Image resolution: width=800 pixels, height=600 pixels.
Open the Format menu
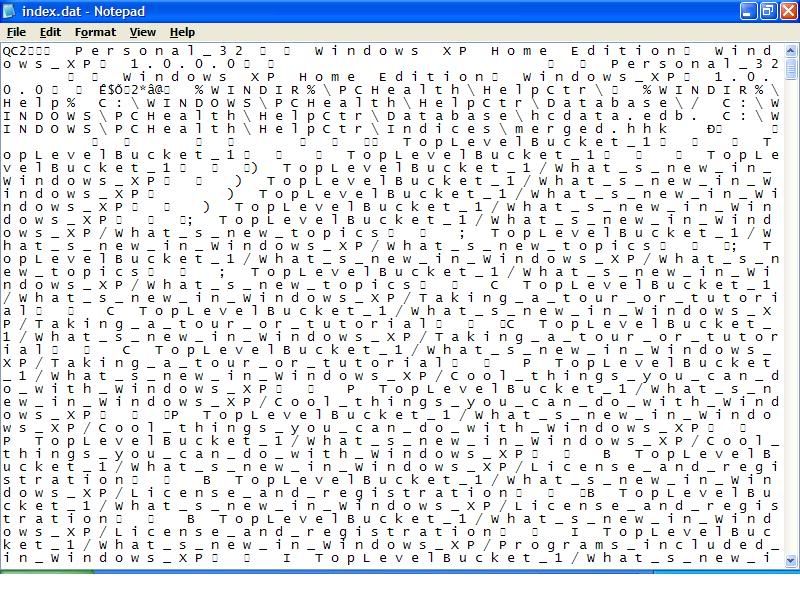95,32
